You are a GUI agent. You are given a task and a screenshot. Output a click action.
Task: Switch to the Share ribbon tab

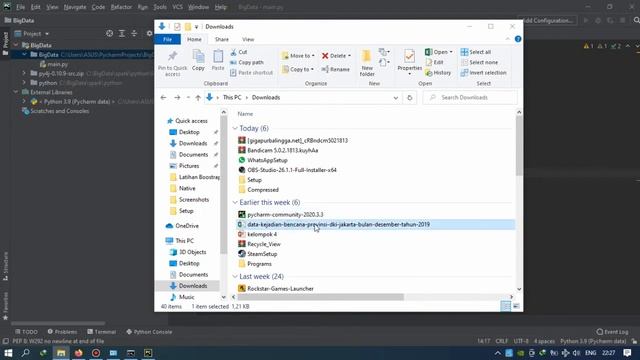point(222,39)
